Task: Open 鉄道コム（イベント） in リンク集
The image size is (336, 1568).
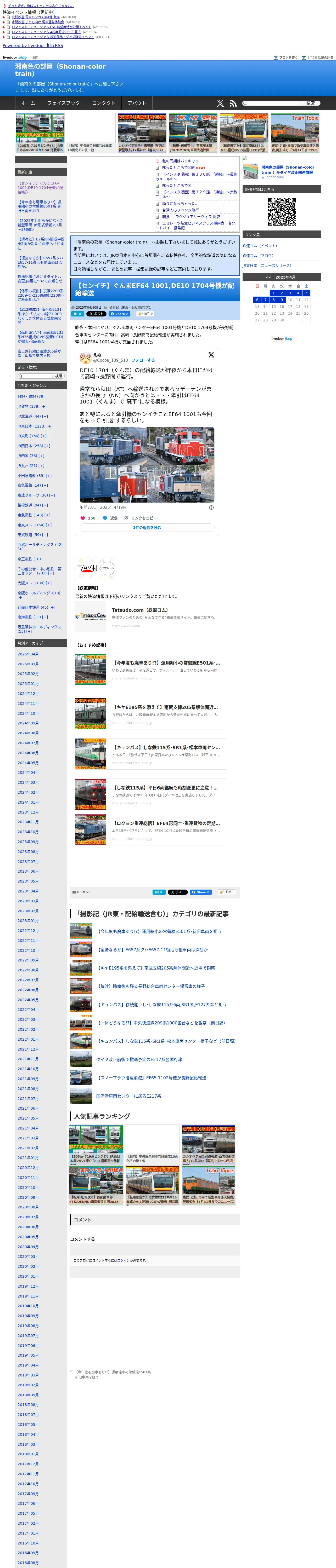Action: click(260, 246)
